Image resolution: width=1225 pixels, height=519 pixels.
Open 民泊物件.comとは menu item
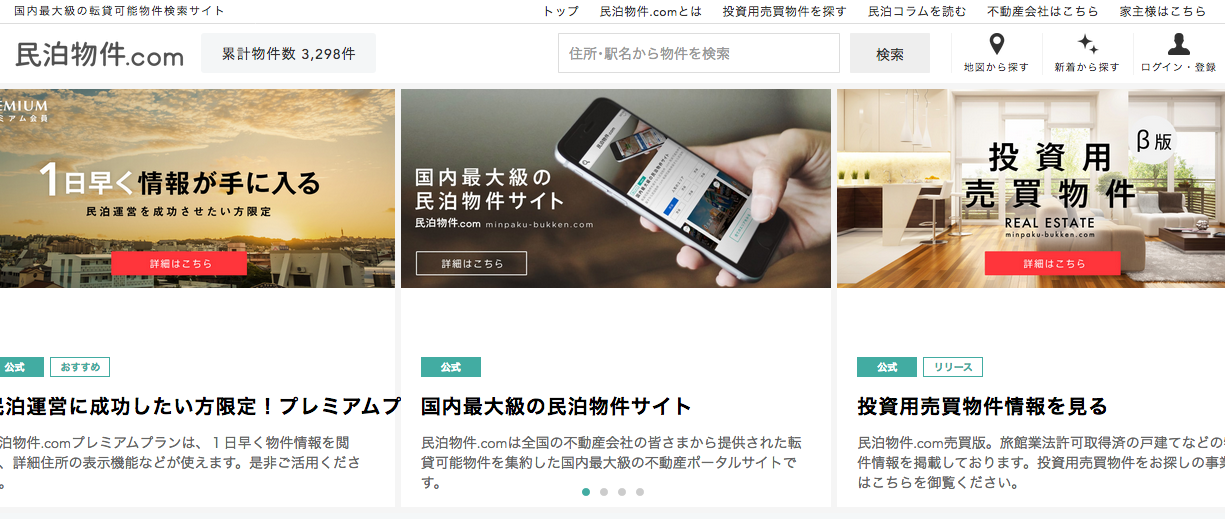[651, 11]
